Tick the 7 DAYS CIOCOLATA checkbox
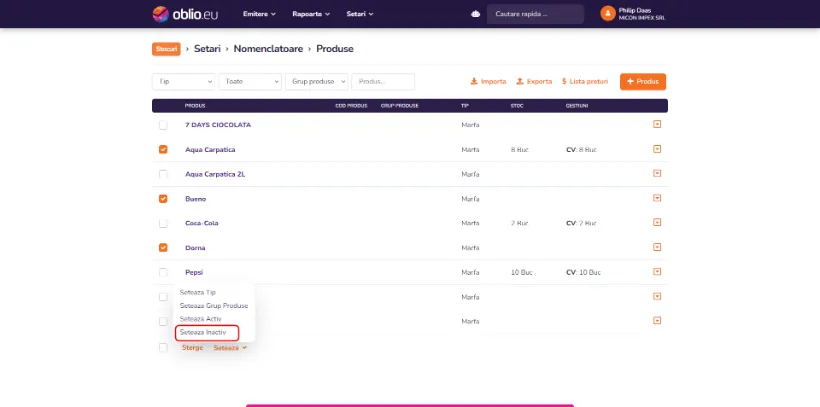Screen dimensions: 820x407 (x=163, y=126)
